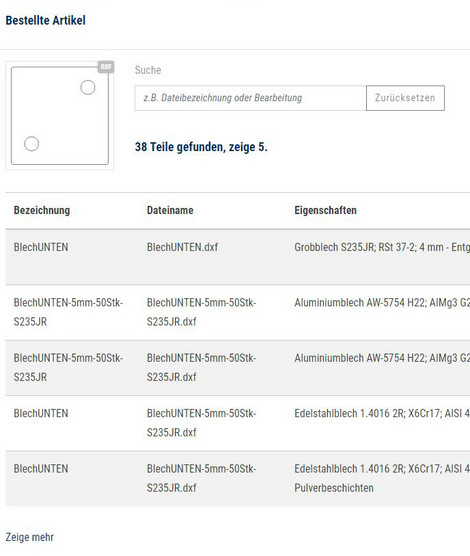Image resolution: width=470 pixels, height=556 pixels.
Task: Sort by Bezeichnung column header
Action: [42, 210]
